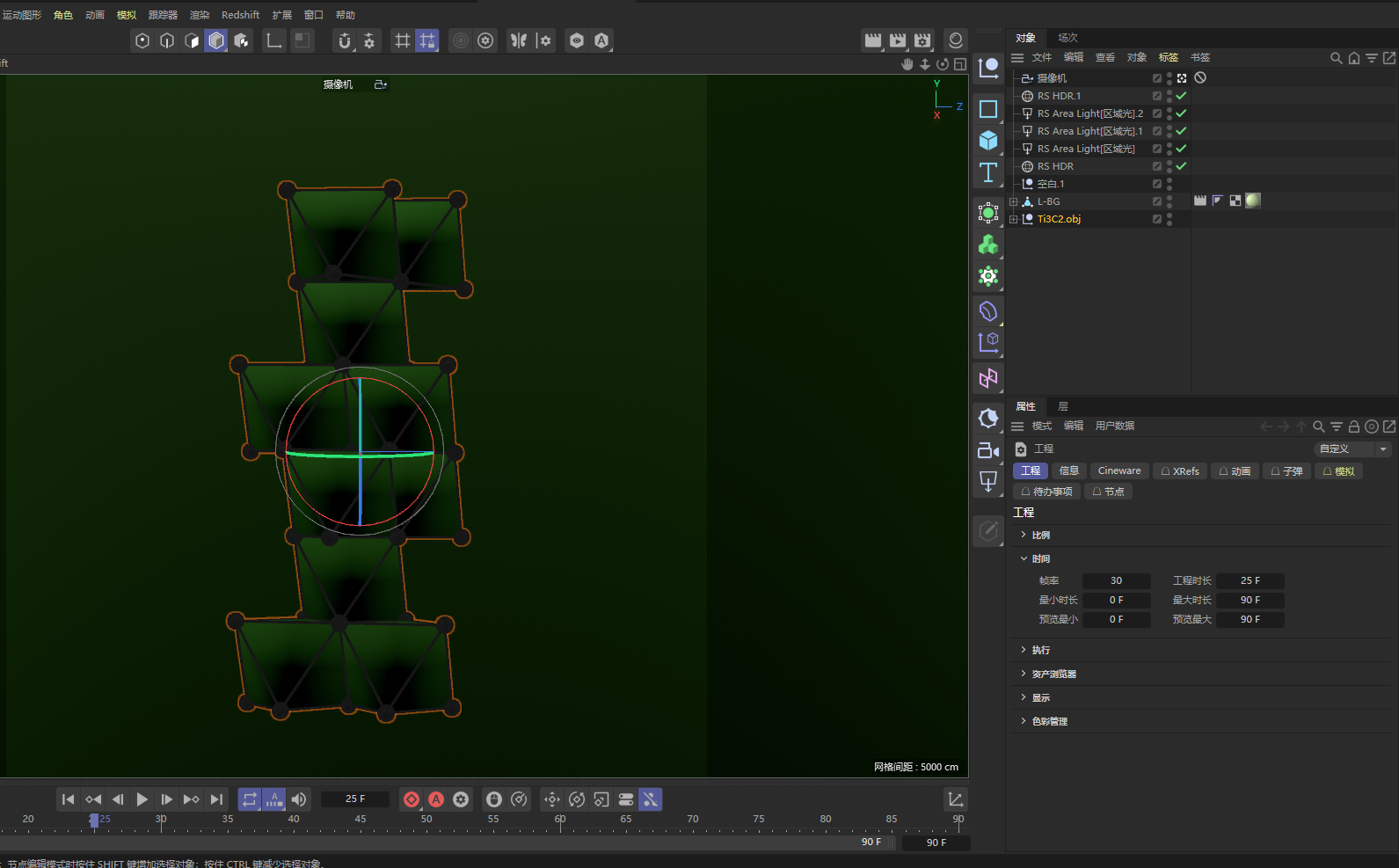Expand the L-BG object tree
The width and height of the screenshot is (1399, 868).
[x=1013, y=201]
